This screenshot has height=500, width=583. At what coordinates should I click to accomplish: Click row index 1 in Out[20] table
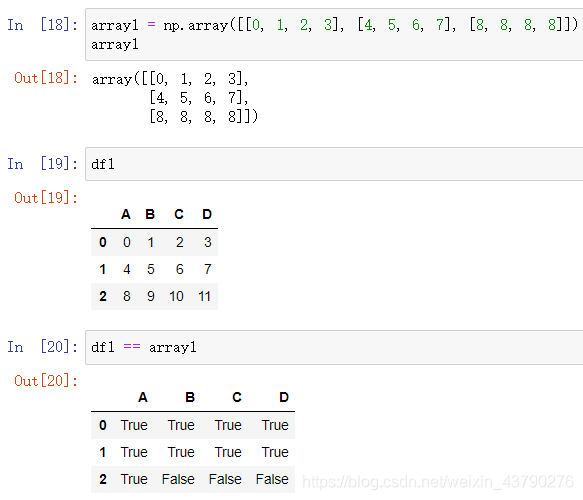(x=103, y=452)
